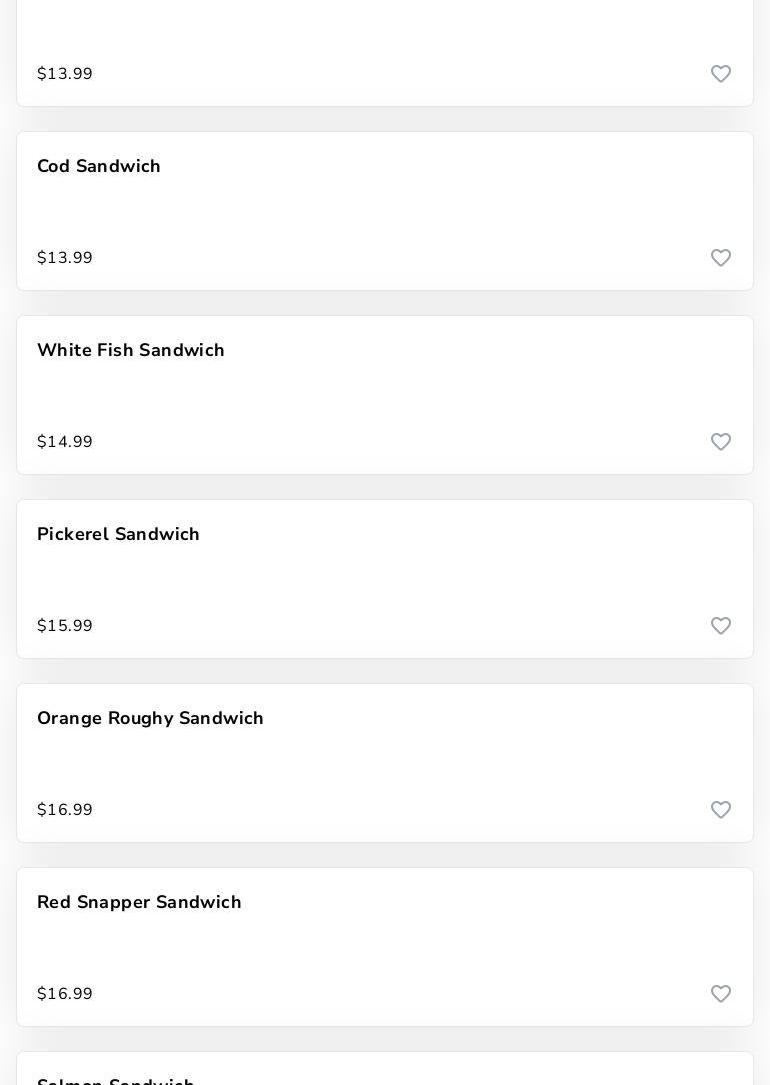Click Orange Roughy Sandwich's $16.99 price
This screenshot has width=770, height=1085.
coord(65,810)
